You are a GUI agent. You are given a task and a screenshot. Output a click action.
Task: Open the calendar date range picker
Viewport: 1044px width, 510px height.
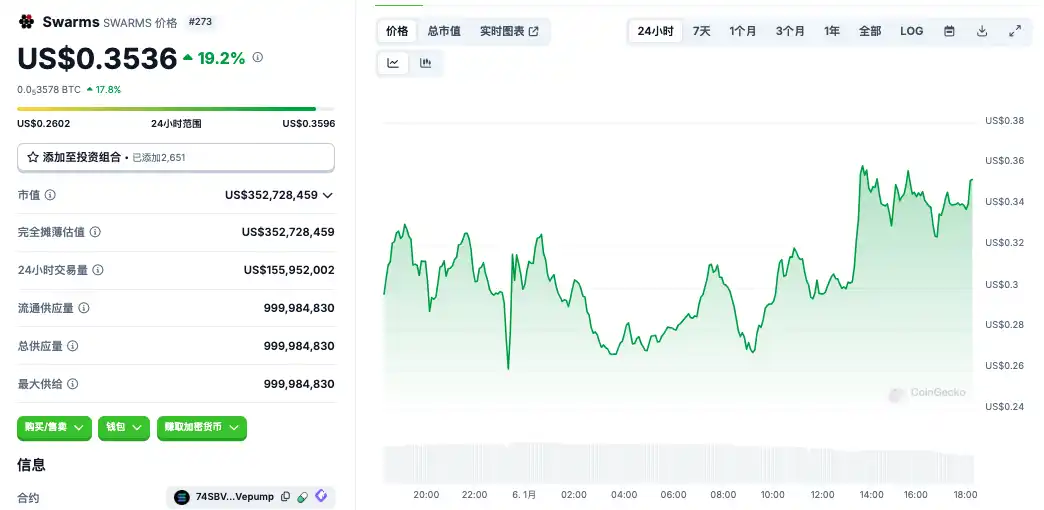coord(949,31)
